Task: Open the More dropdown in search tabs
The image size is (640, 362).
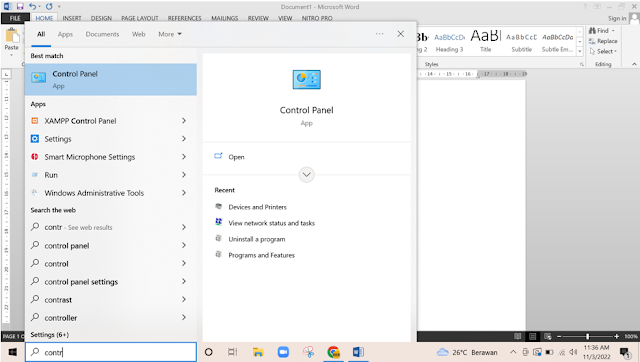Action: pos(170,34)
